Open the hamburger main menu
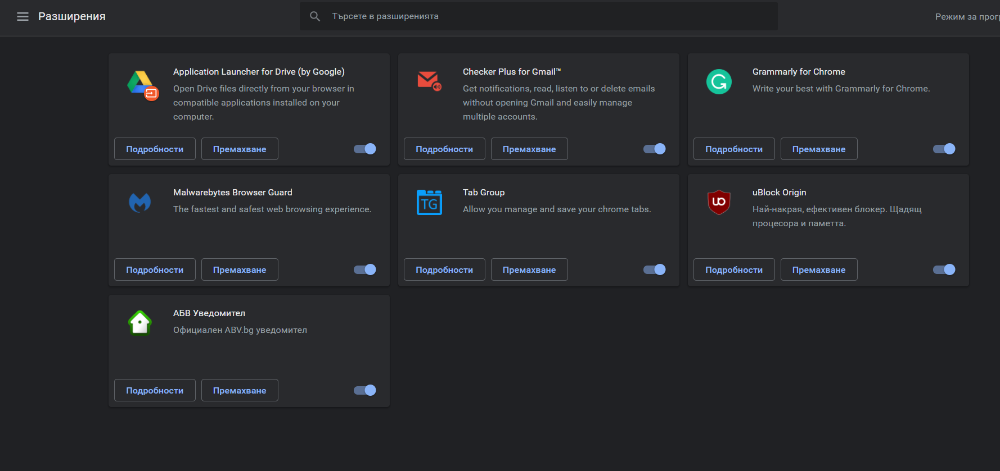1000x471 pixels. coord(23,17)
